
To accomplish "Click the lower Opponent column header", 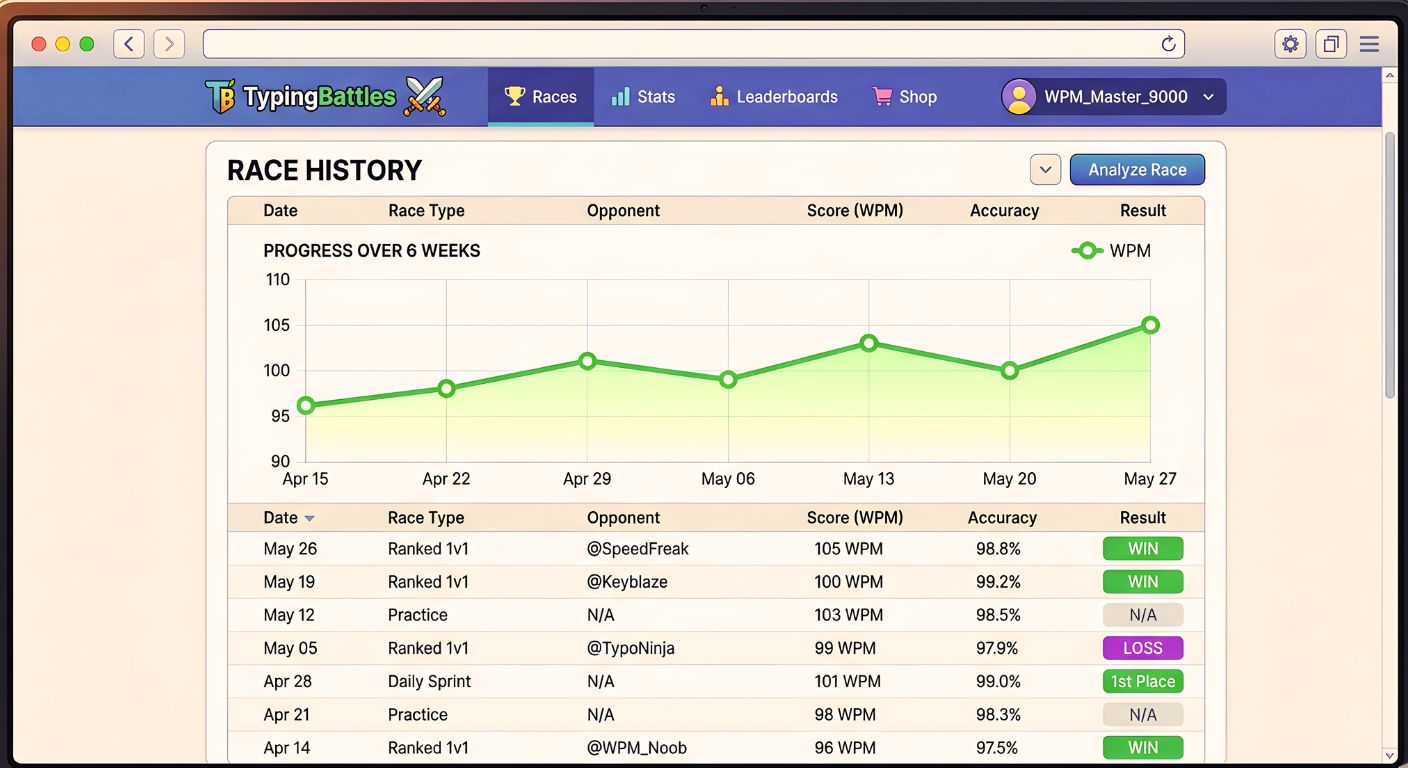I will coord(623,518).
